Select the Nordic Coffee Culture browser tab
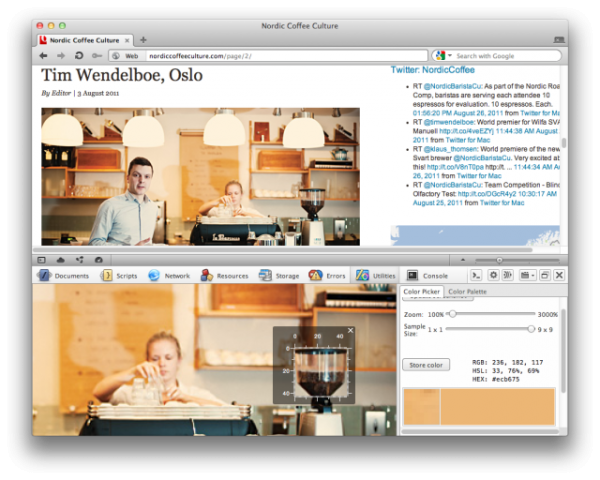This screenshot has height=480, width=600. coord(84,40)
